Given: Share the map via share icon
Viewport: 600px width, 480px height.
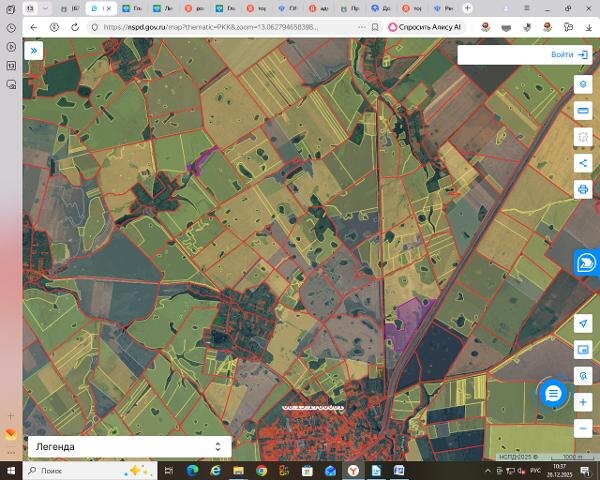Looking at the screenshot, I should click(583, 163).
